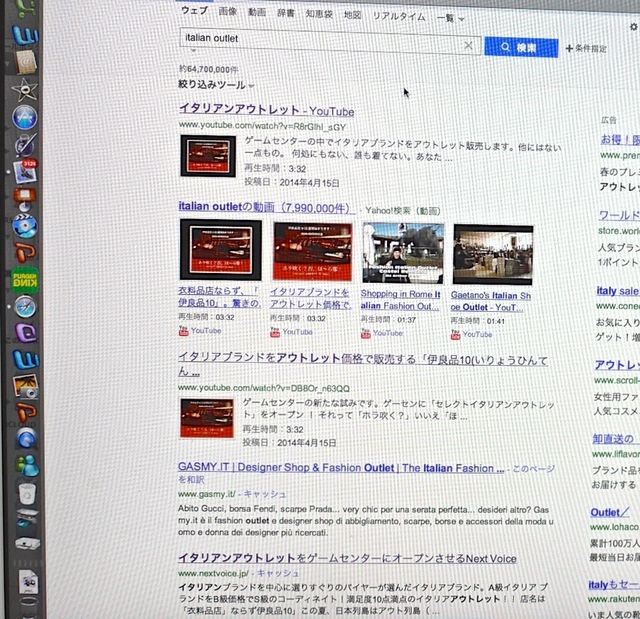This screenshot has height=619, width=640.
Task: Open the イタリアンアウトレットをゲームセンターに Next Voice result
Action: click(x=347, y=558)
